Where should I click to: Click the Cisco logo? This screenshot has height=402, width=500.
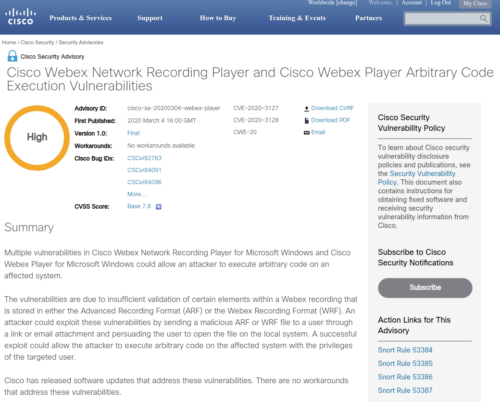click(x=20, y=17)
